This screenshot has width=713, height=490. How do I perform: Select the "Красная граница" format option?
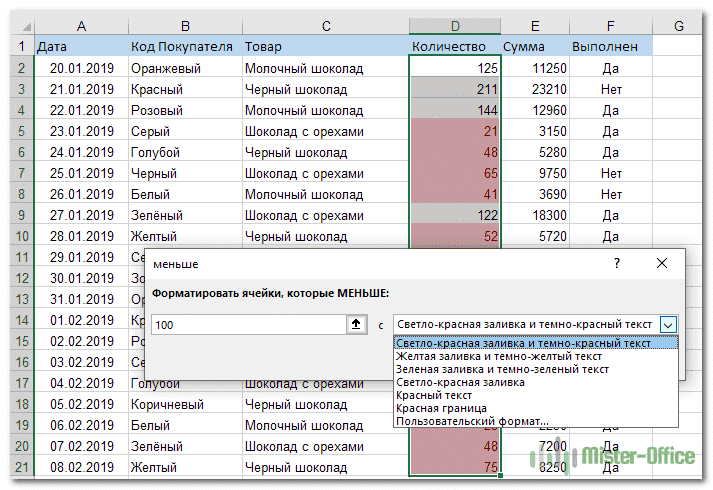tap(441, 408)
